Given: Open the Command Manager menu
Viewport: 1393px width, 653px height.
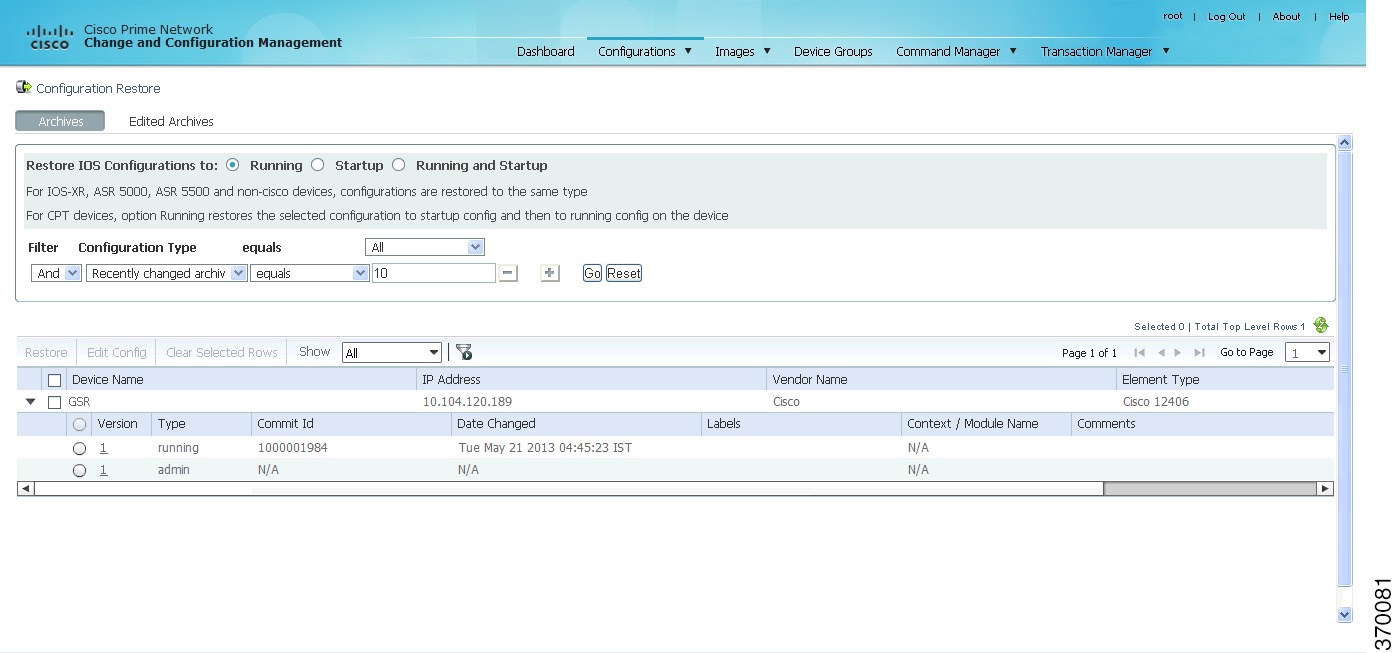Looking at the screenshot, I should click(x=956, y=51).
